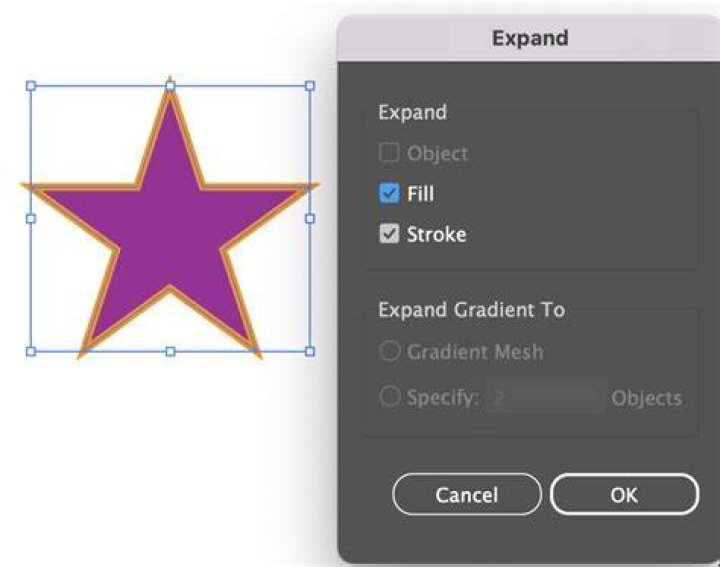
Task: Click the top-center bounding box handle
Action: 170,86
